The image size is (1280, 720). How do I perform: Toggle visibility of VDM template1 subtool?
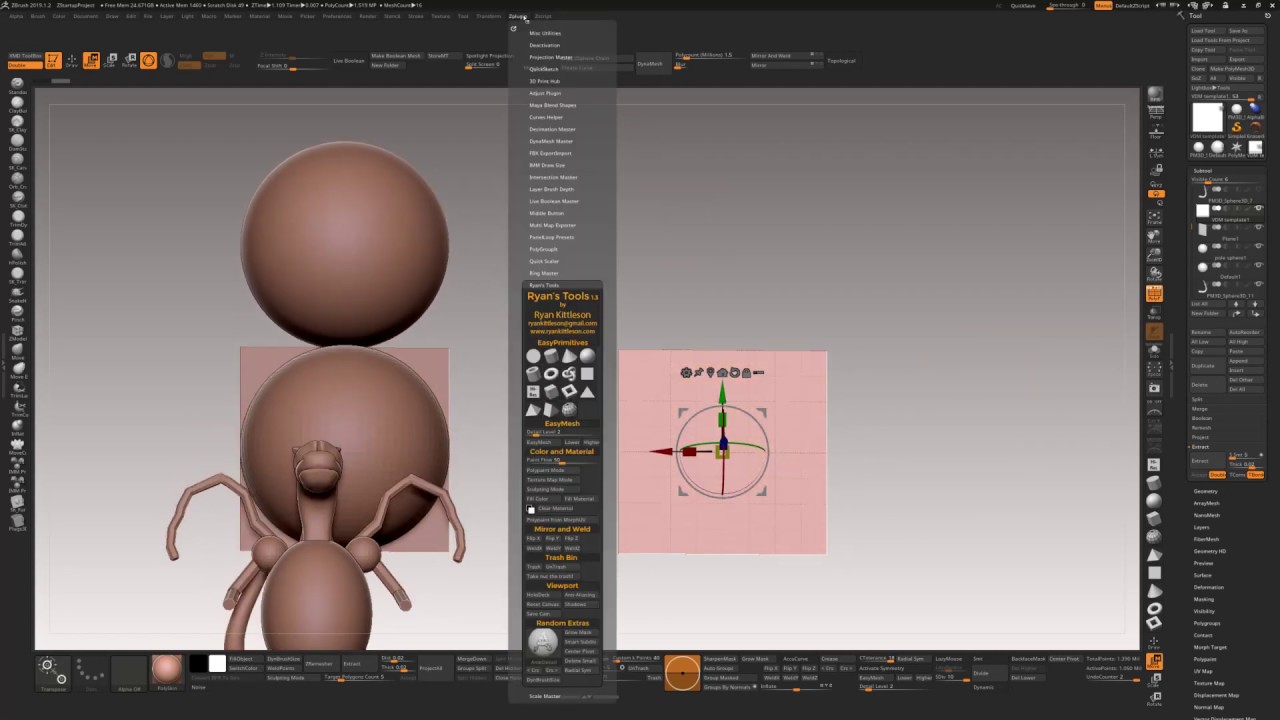pyautogui.click(x=1258, y=208)
